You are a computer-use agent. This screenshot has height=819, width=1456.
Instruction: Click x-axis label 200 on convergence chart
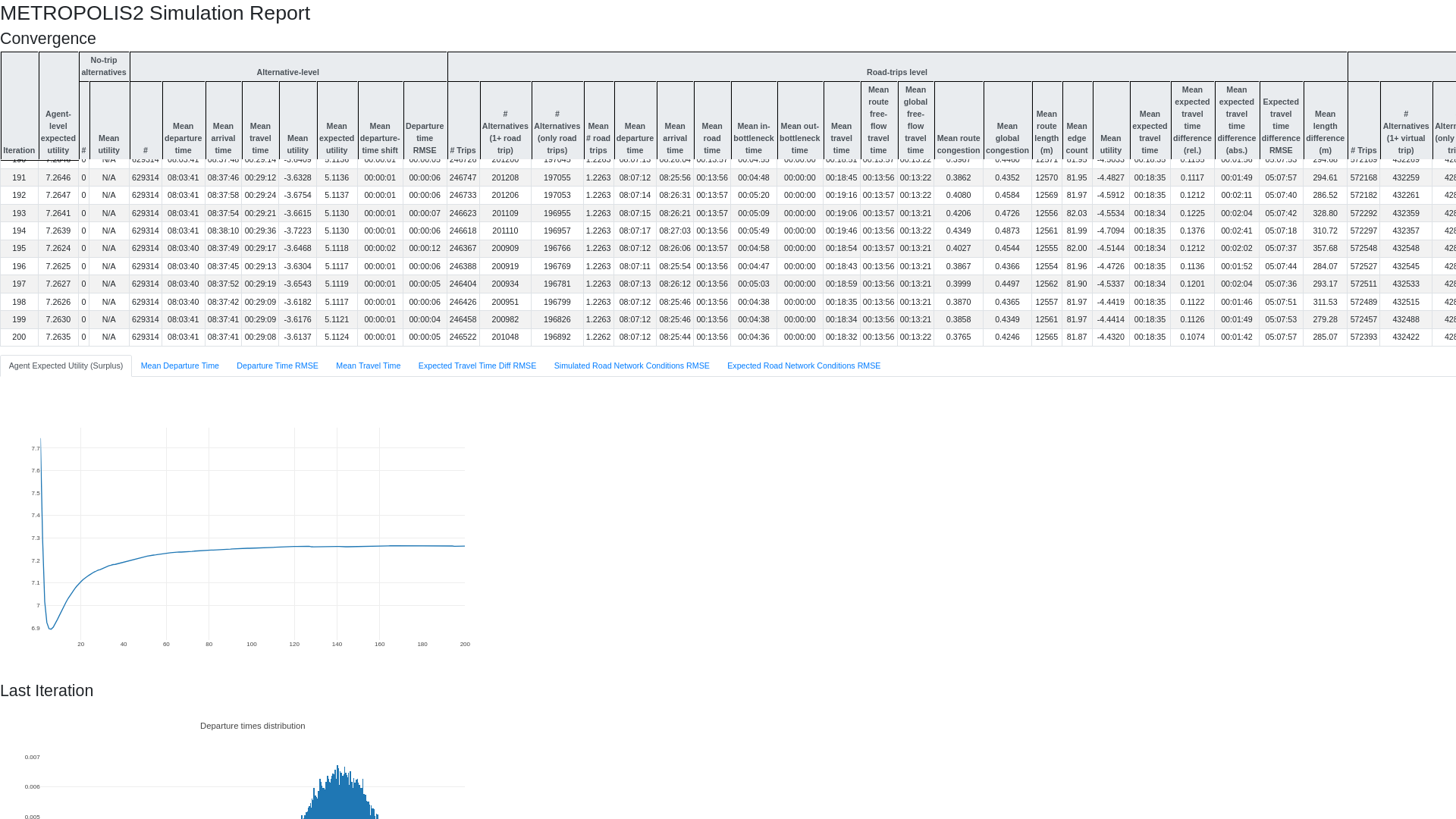pyautogui.click(x=465, y=644)
